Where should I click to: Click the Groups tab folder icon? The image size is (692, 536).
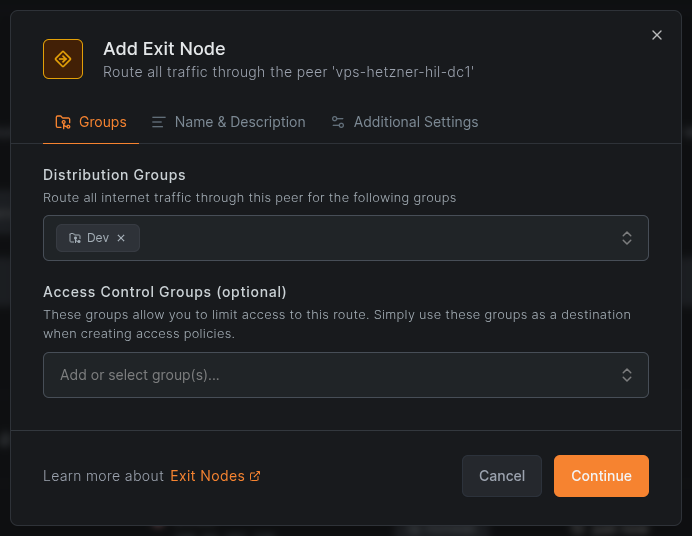[63, 122]
